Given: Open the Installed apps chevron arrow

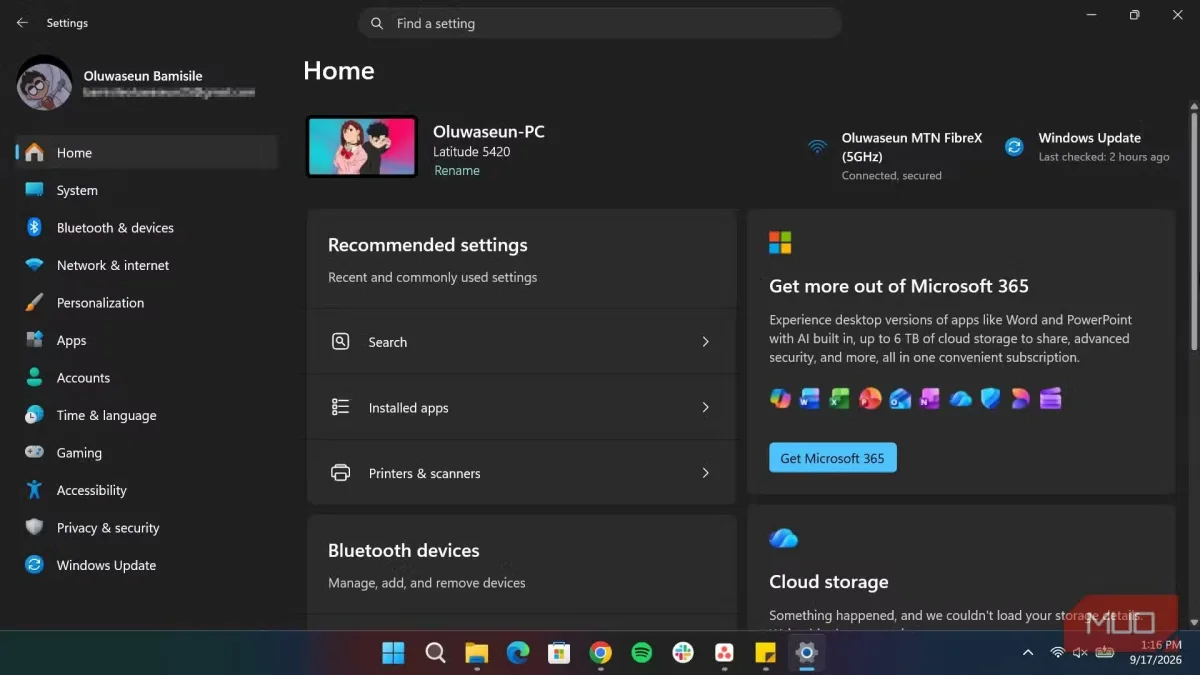Looking at the screenshot, I should (x=705, y=408).
